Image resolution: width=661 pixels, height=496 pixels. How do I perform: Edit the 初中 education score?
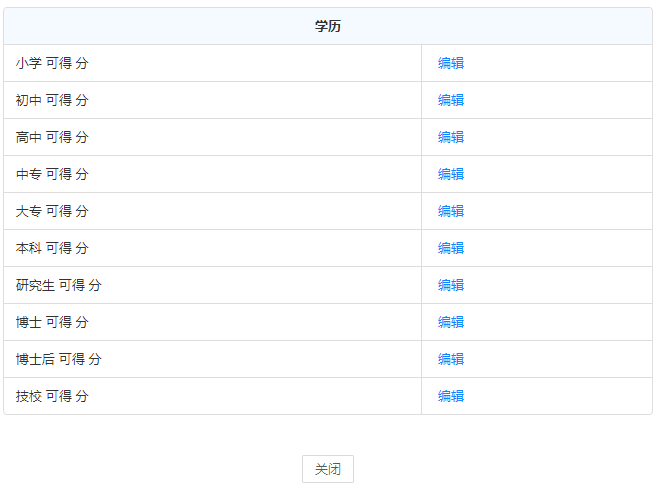[450, 100]
